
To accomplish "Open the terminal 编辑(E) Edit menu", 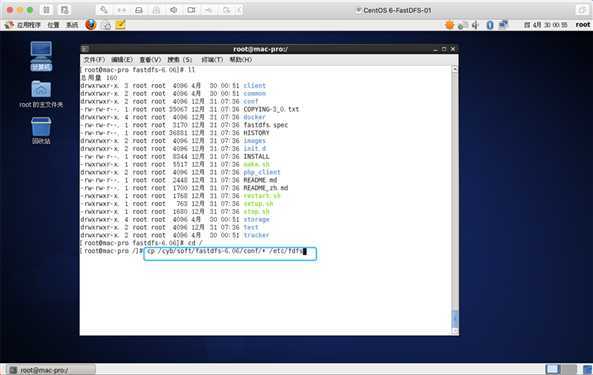I will (x=122, y=60).
